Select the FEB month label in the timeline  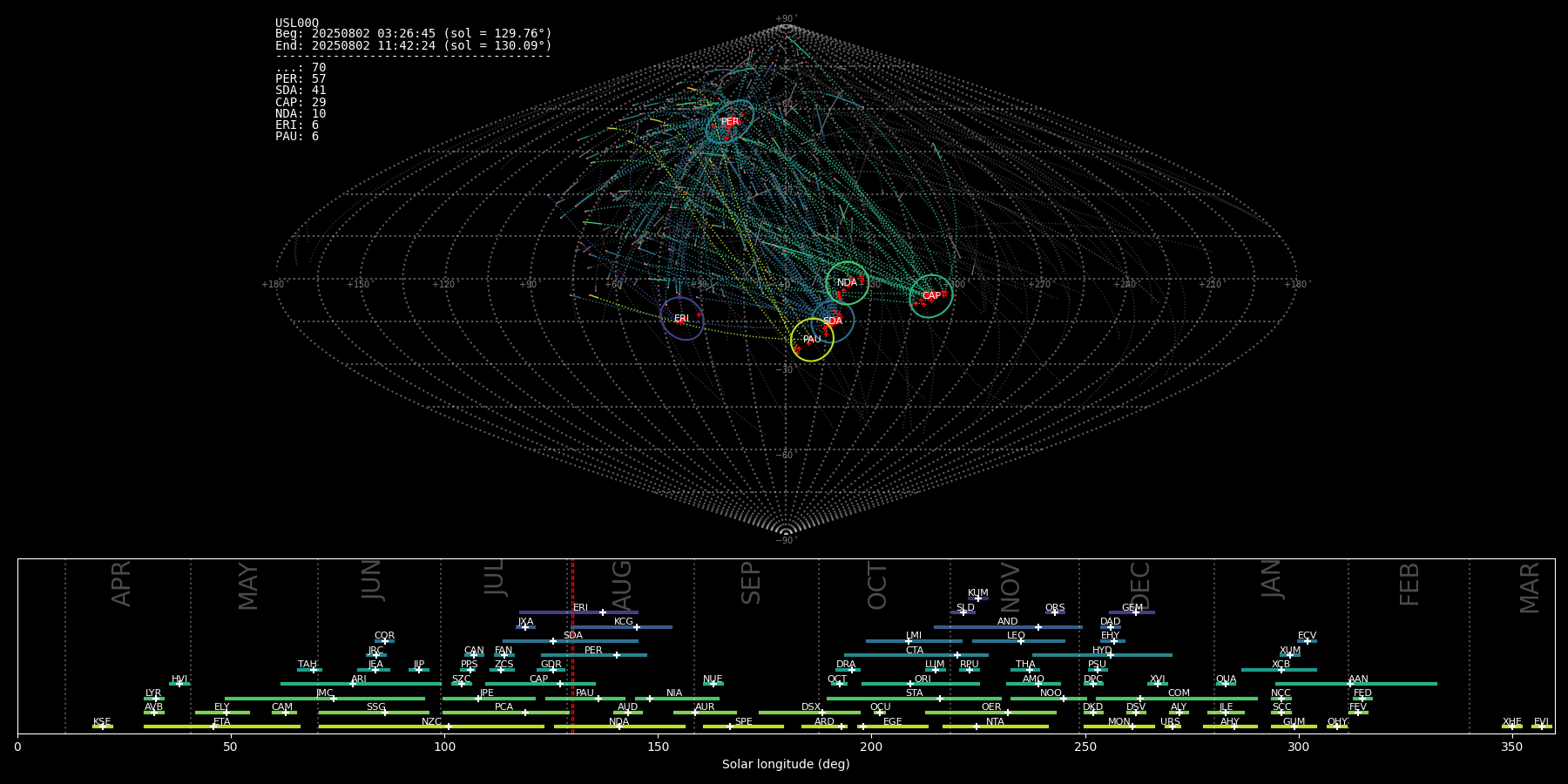tap(1409, 584)
